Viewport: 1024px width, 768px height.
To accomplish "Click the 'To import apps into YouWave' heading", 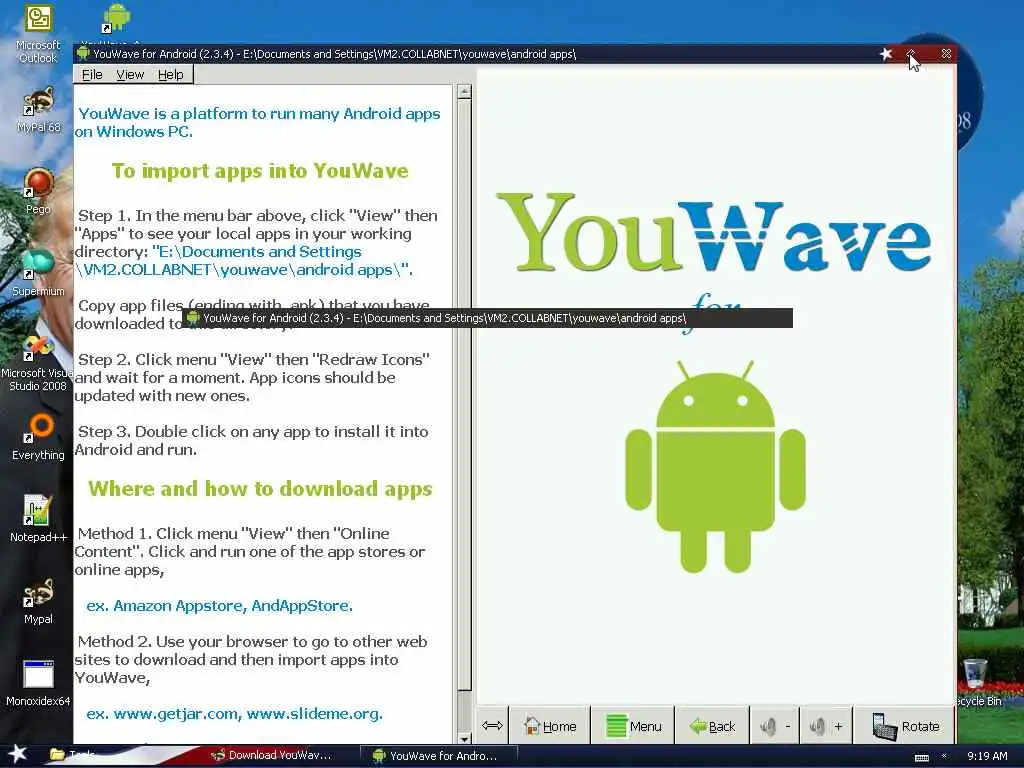I will 260,170.
